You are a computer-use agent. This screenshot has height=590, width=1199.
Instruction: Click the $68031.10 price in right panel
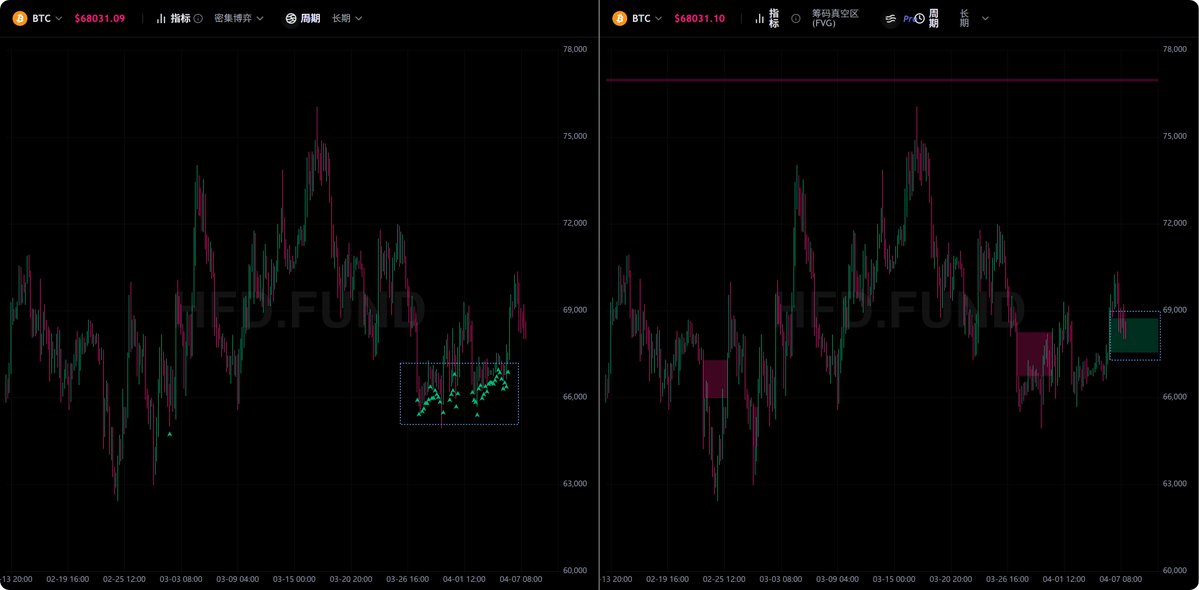pyautogui.click(x=700, y=18)
